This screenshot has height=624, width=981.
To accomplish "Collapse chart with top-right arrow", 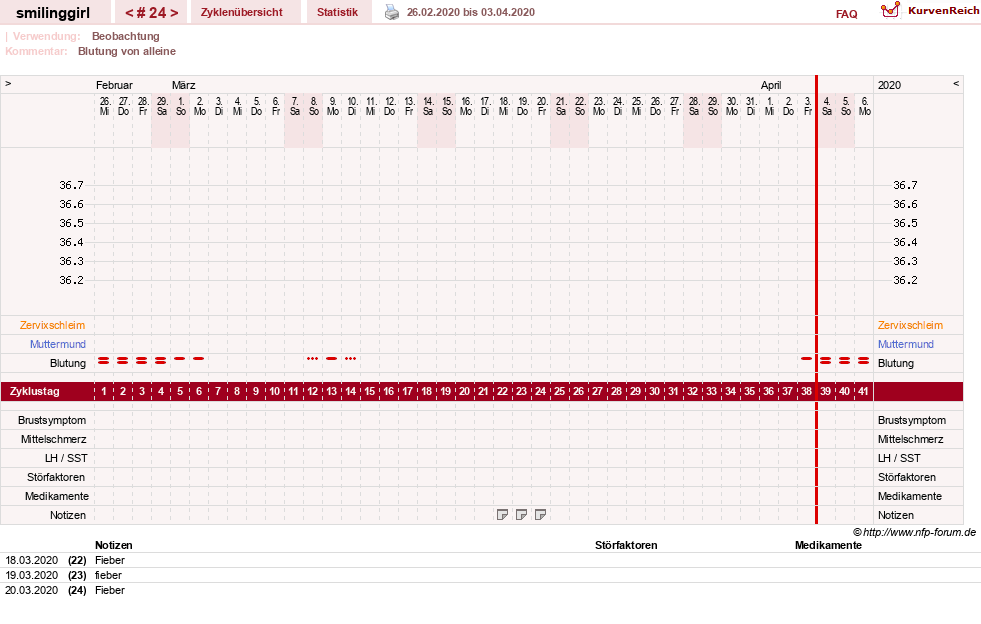I will [x=956, y=83].
